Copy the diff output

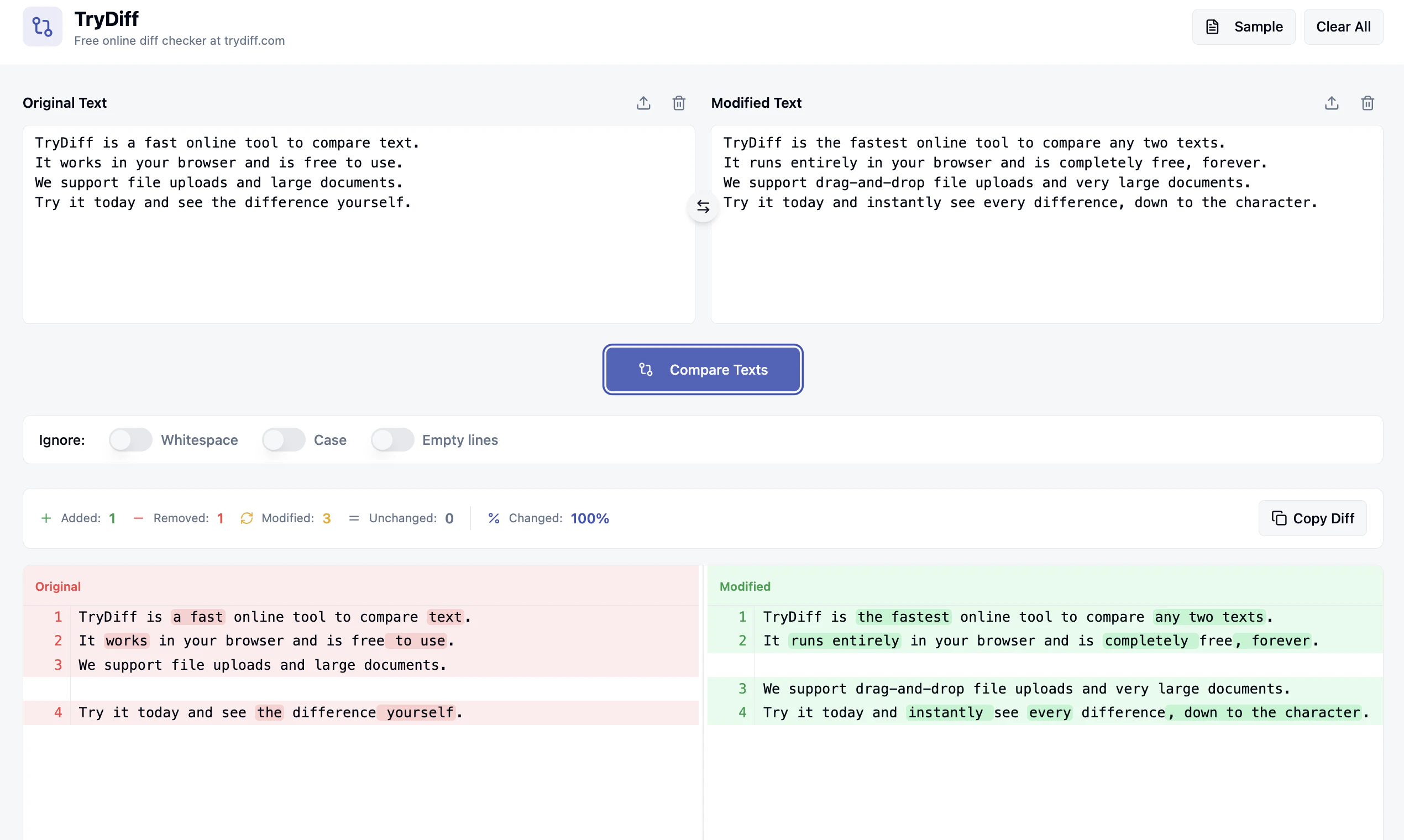(x=1312, y=518)
